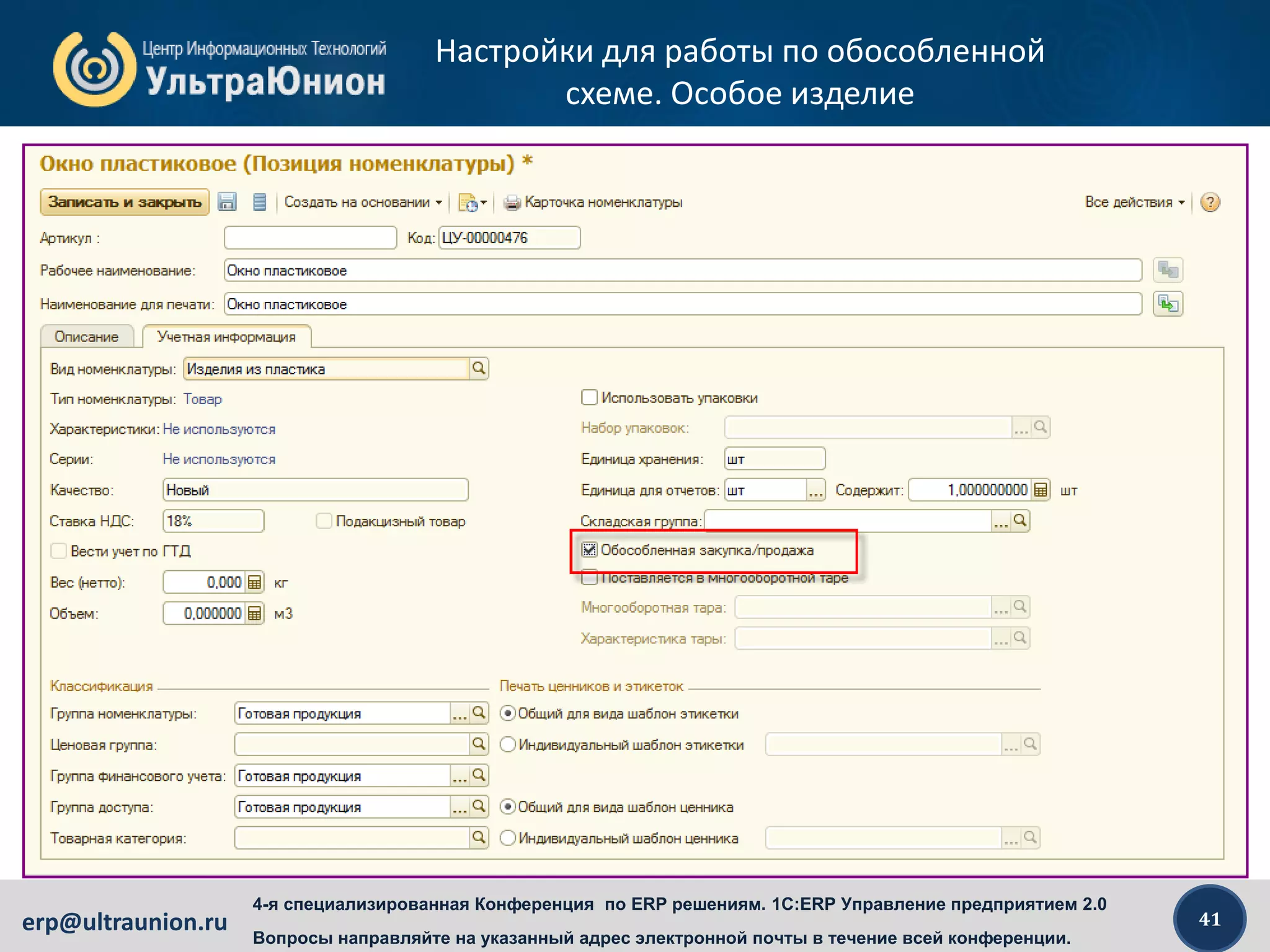Screen dimensions: 1270x952
Task: Open the Вид номенклатуры lookup magnifier
Action: pos(479,369)
